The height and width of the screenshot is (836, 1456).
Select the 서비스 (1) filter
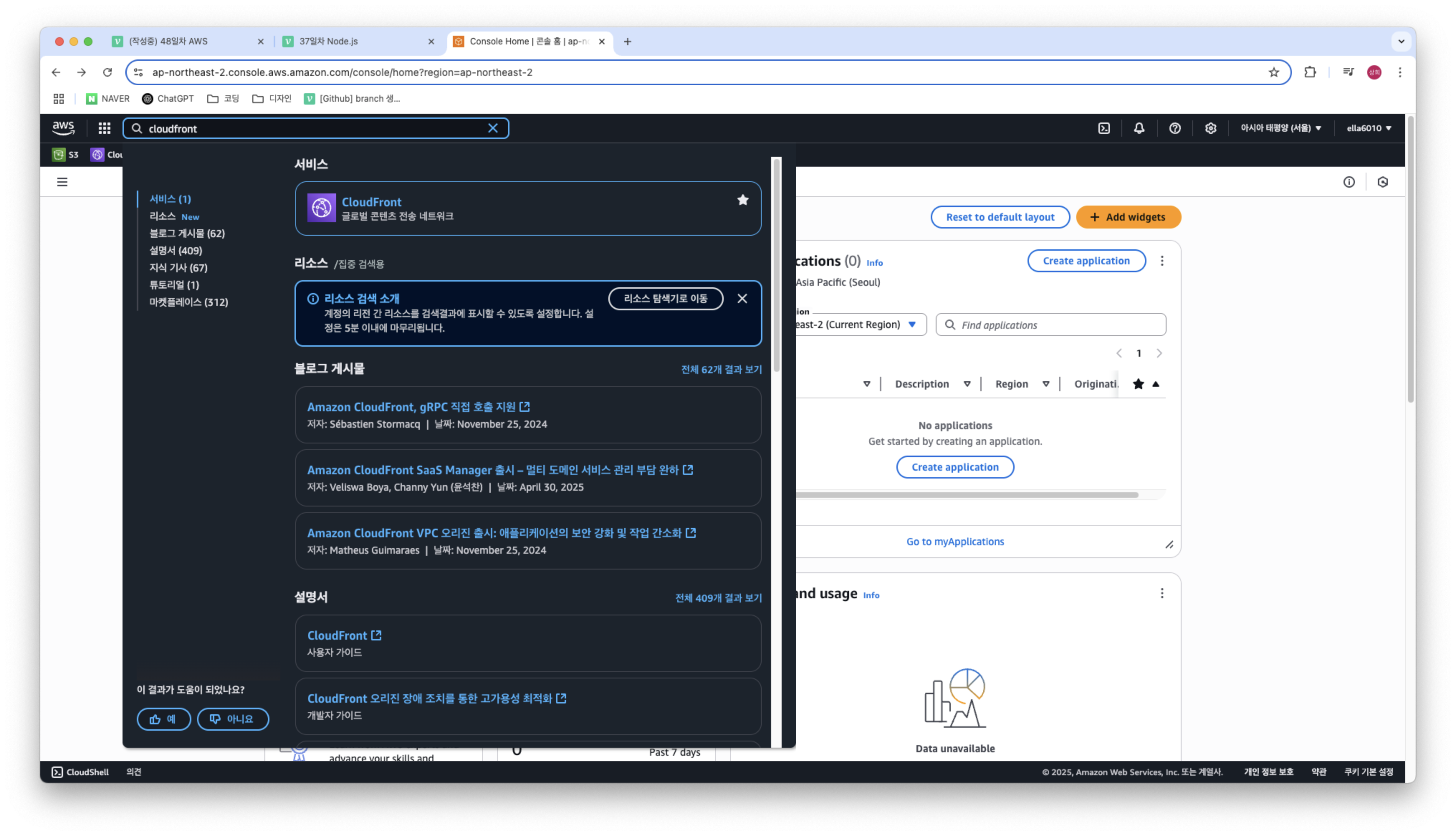coord(170,199)
